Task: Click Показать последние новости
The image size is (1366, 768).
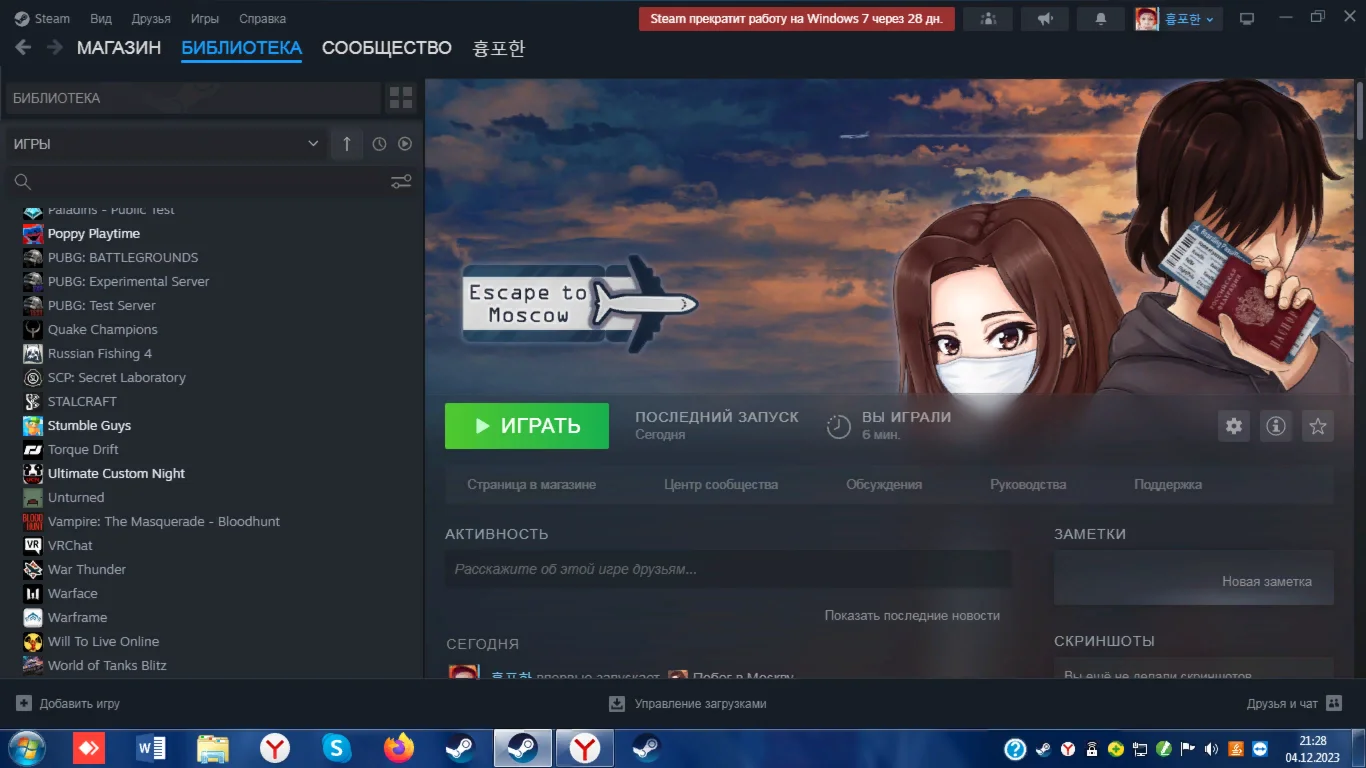Action: 912,615
